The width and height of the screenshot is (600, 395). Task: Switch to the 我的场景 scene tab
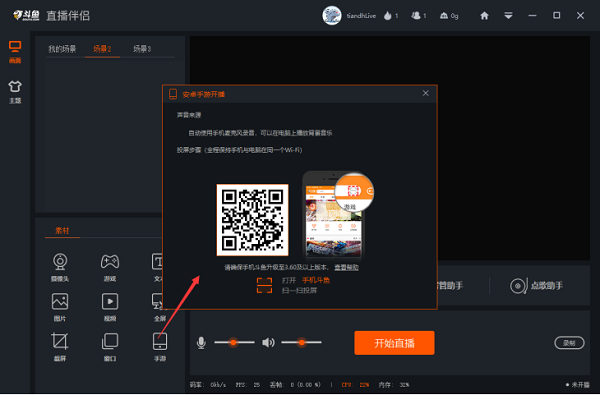tap(62, 49)
